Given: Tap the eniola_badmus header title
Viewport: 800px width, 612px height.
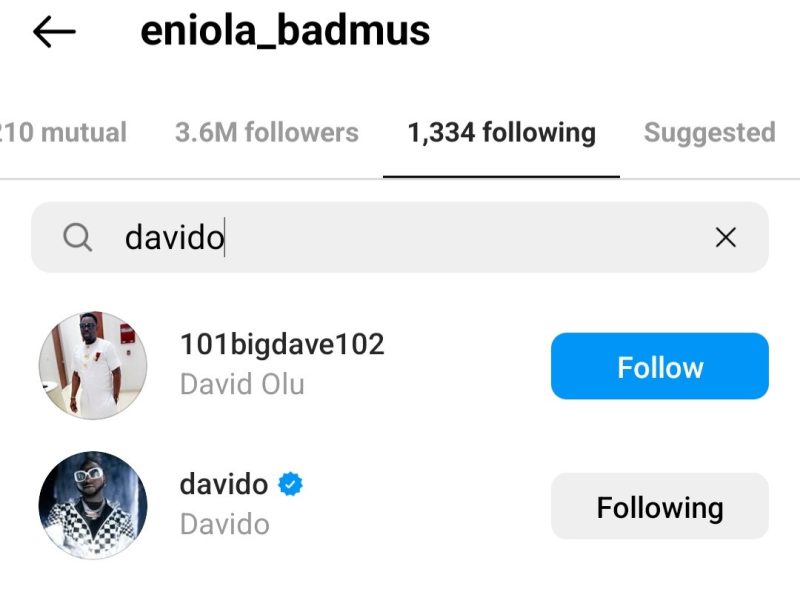Looking at the screenshot, I should pos(285,32).
